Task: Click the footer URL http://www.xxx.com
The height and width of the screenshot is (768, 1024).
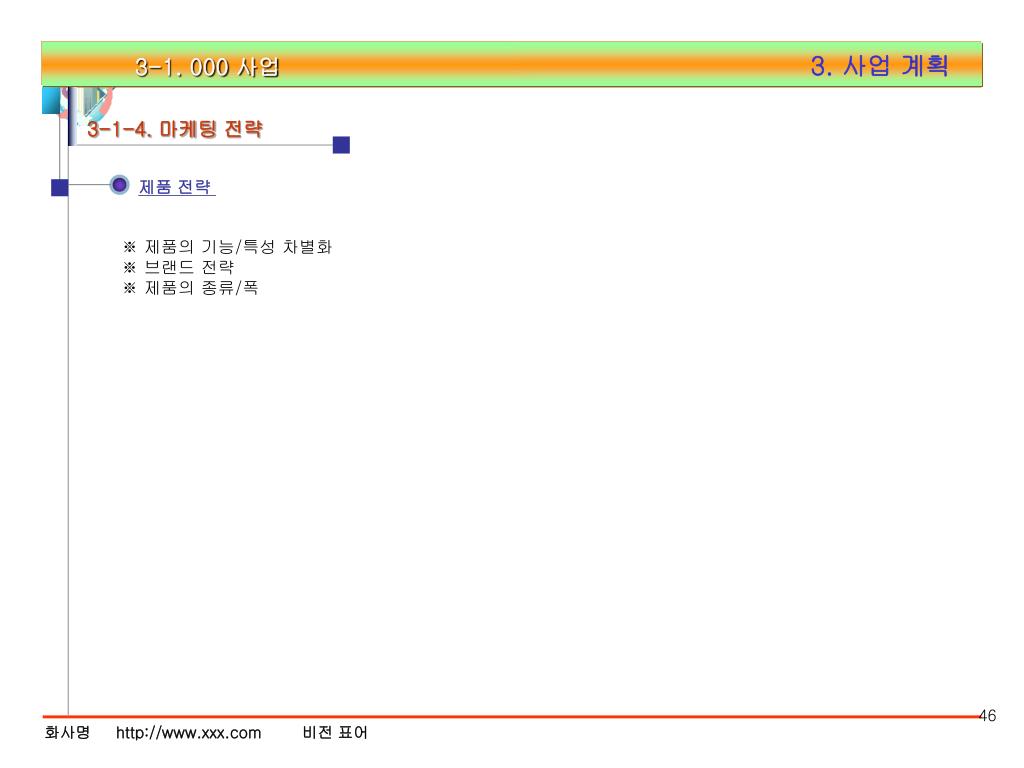Action: 188,733
